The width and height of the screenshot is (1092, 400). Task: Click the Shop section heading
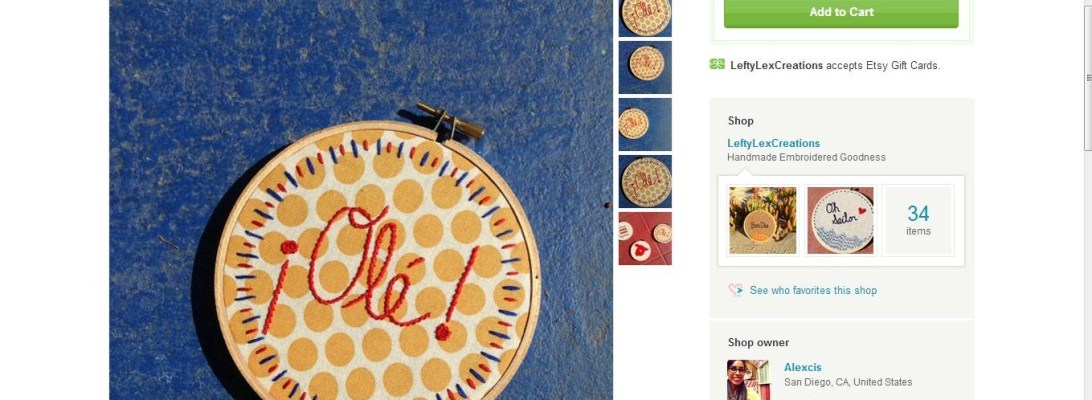[740, 121]
